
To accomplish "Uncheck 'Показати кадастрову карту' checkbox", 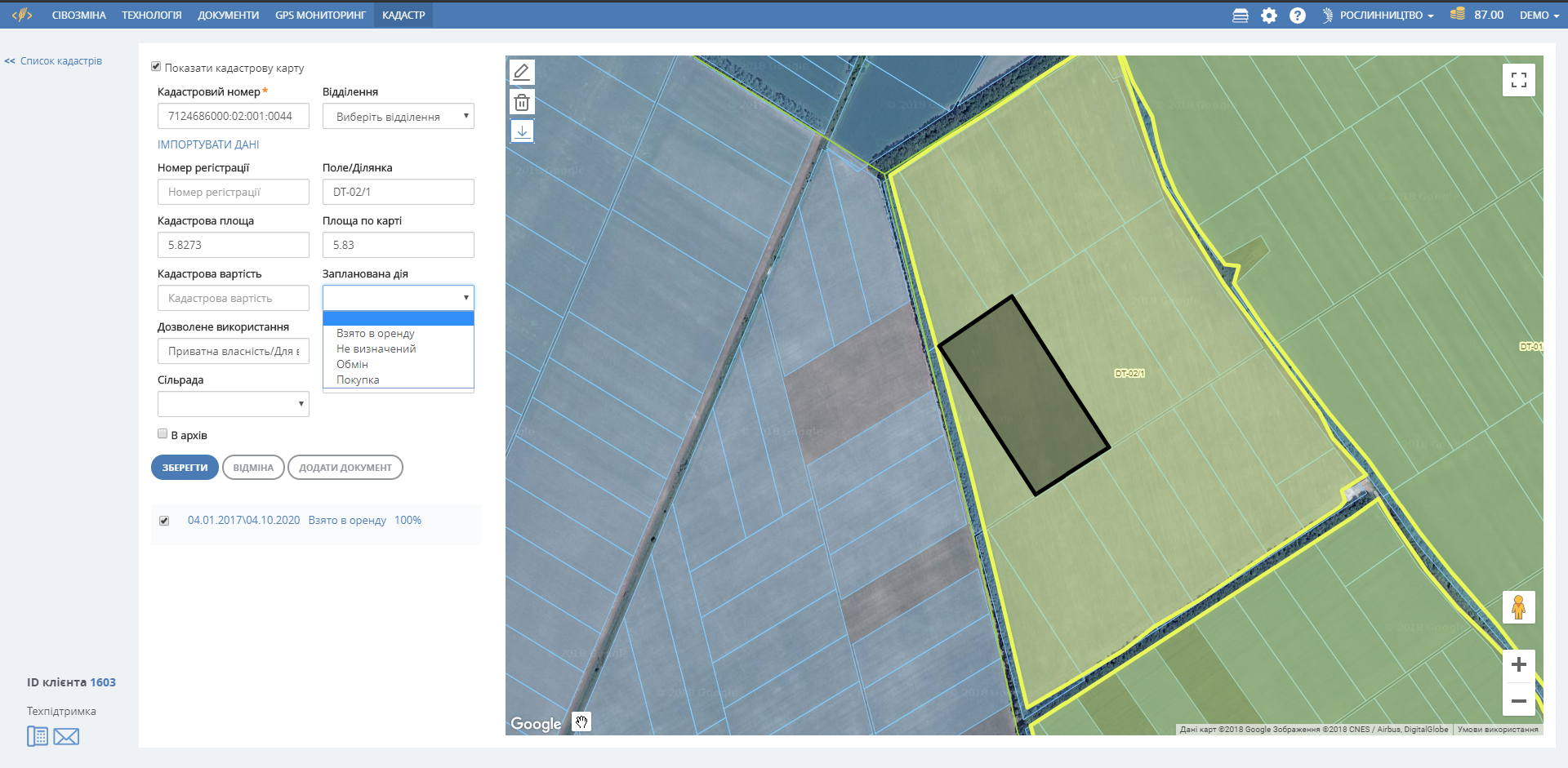I will [x=156, y=67].
